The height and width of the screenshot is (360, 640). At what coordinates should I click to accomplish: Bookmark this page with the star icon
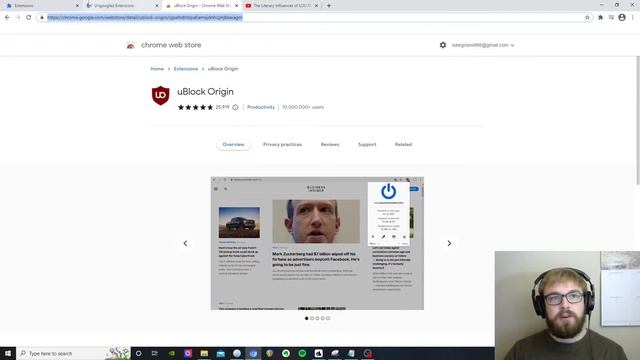587,18
